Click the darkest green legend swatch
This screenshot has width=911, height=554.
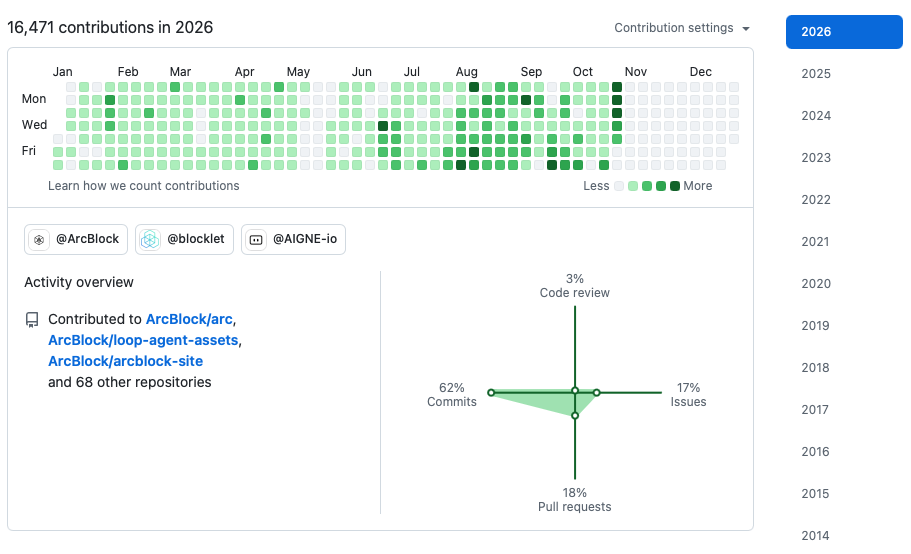point(675,186)
